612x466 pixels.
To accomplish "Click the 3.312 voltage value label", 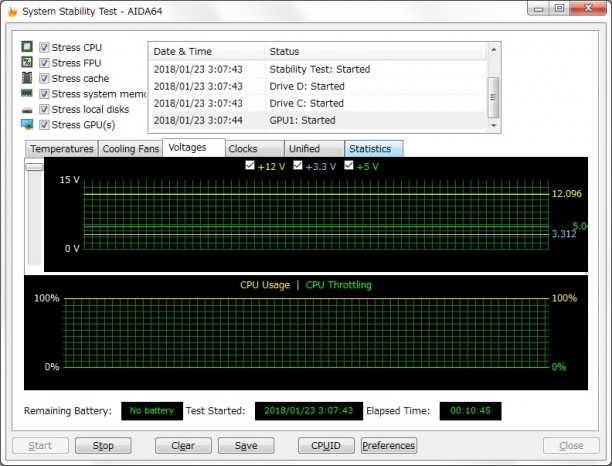I will pyautogui.click(x=564, y=234).
